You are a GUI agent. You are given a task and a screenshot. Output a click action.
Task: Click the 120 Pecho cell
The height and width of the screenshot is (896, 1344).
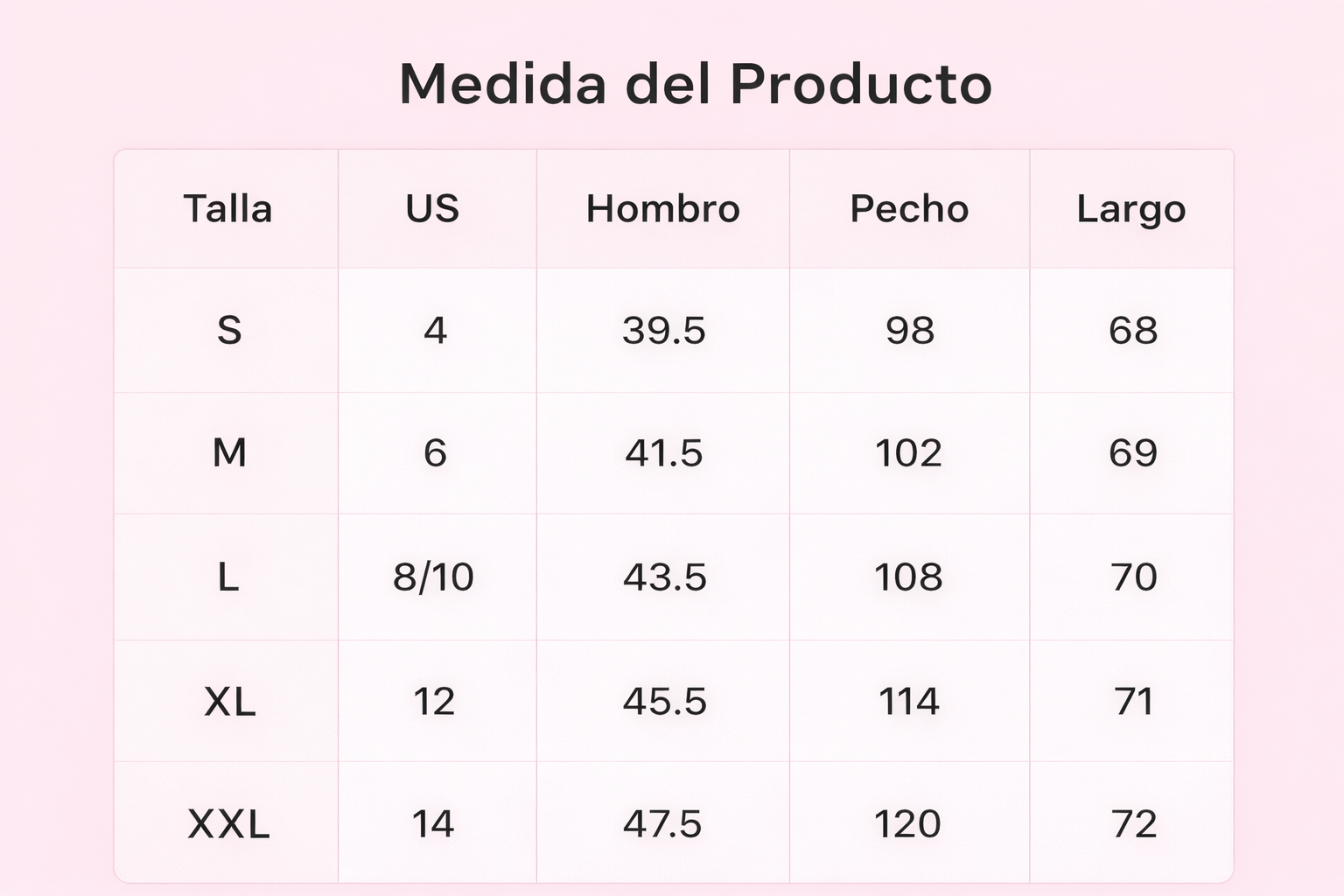coord(907,824)
